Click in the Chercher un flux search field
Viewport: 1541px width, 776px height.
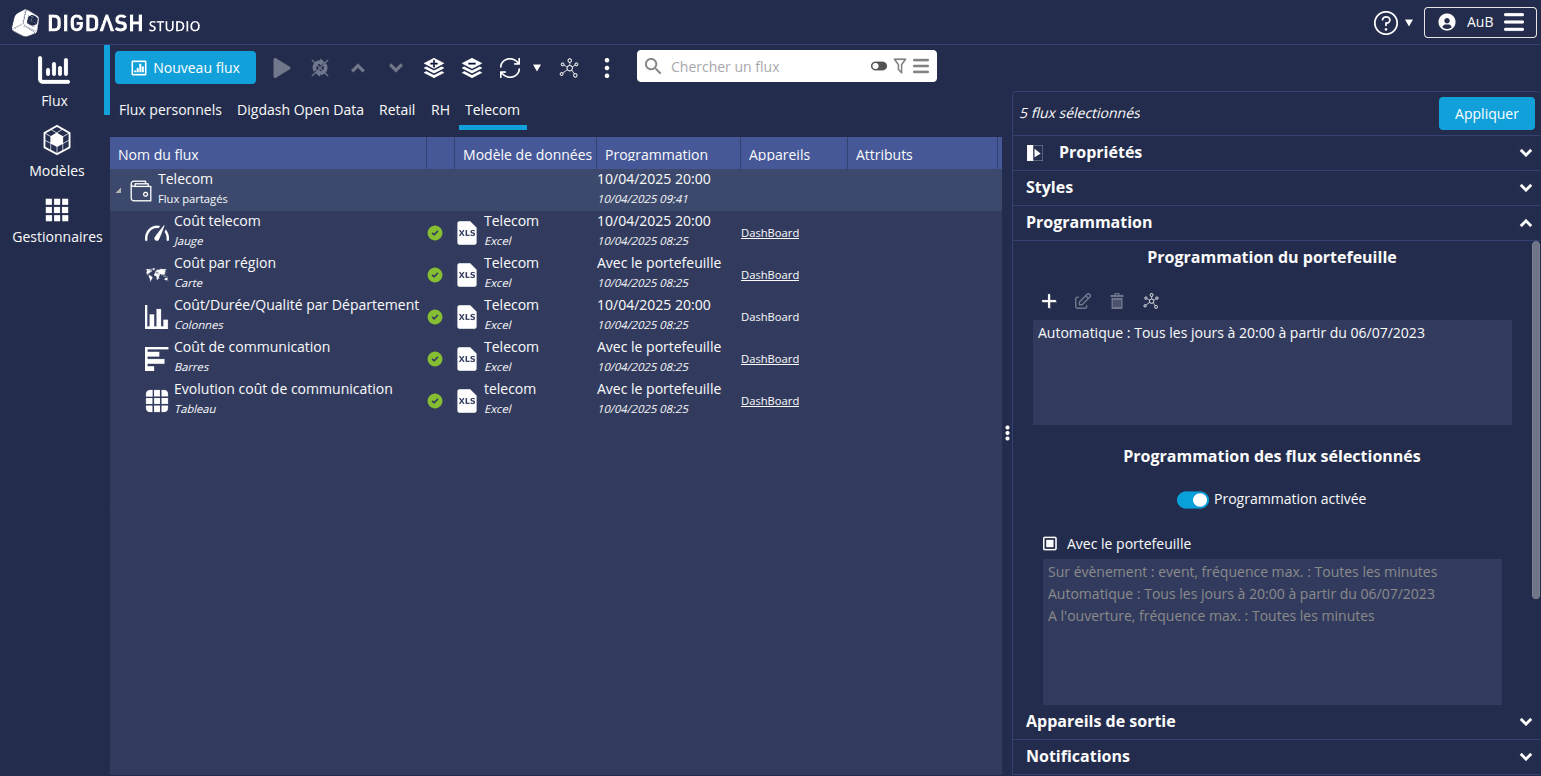(x=765, y=67)
